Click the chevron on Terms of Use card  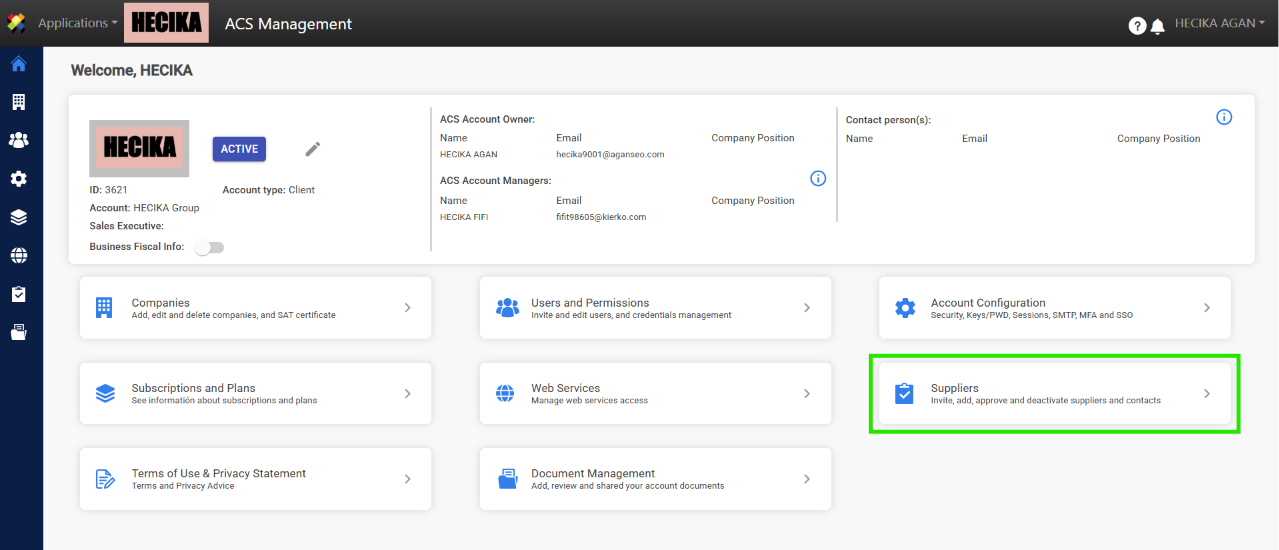pyautogui.click(x=407, y=479)
